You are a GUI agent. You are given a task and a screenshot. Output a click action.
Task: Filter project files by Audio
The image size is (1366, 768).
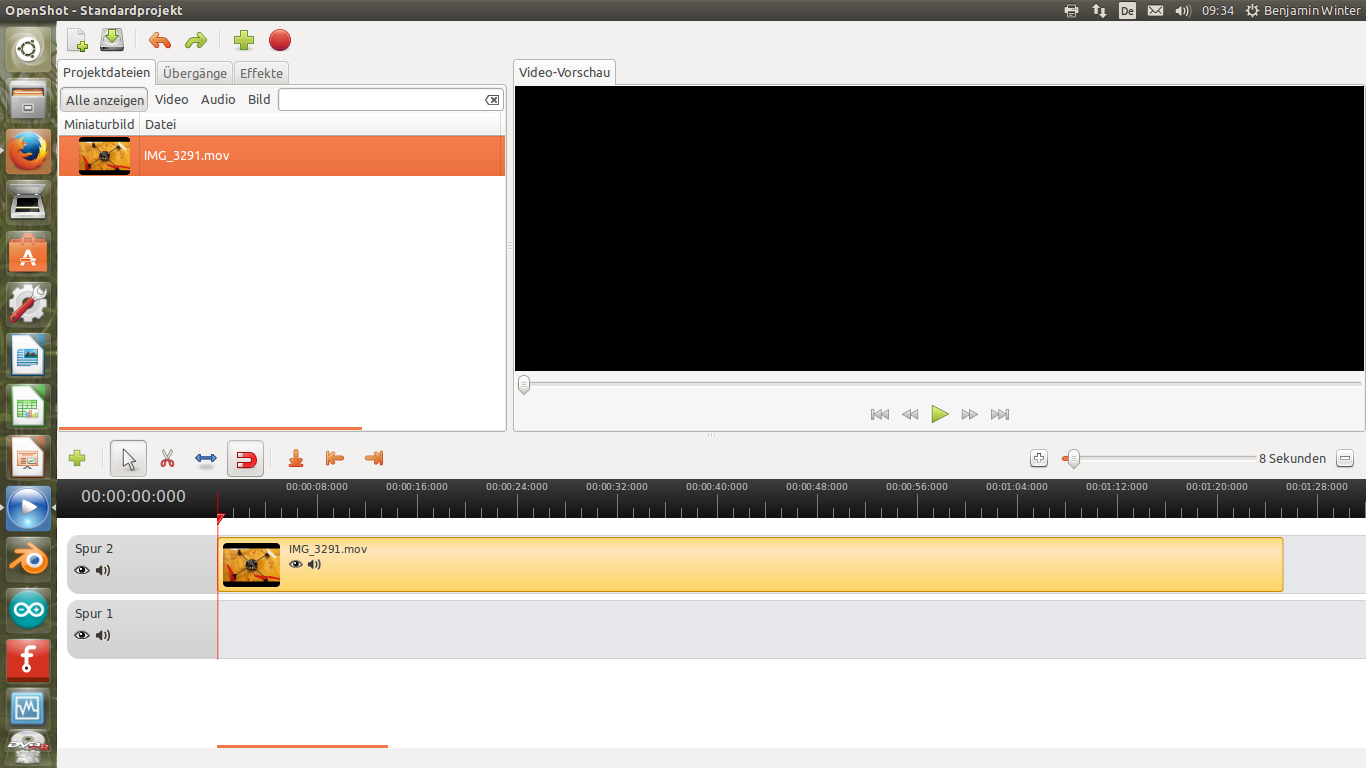tap(218, 100)
